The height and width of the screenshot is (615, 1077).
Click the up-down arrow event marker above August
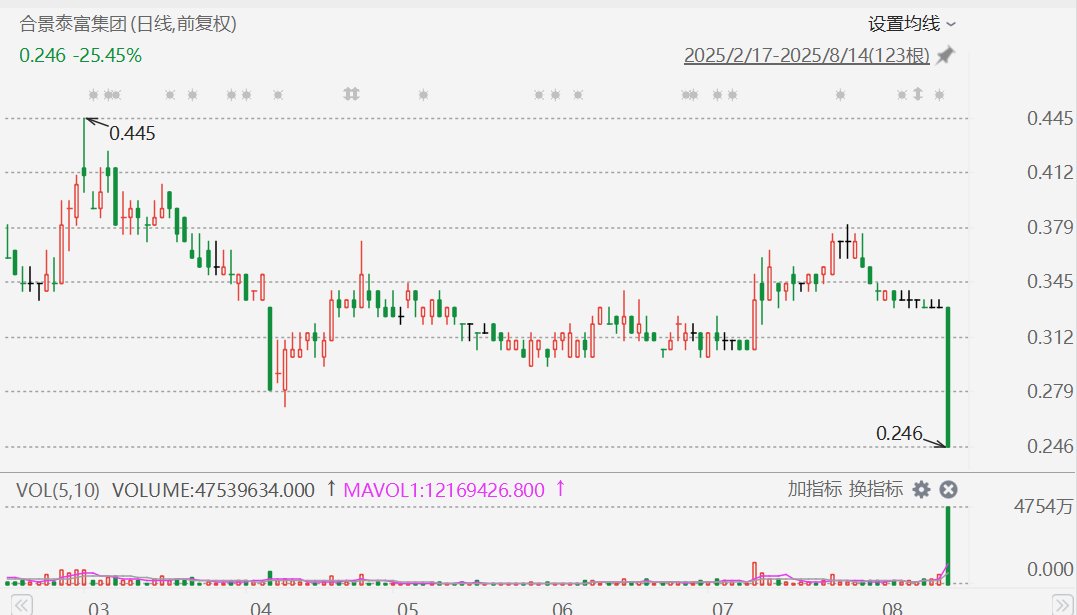pyautogui.click(x=918, y=94)
